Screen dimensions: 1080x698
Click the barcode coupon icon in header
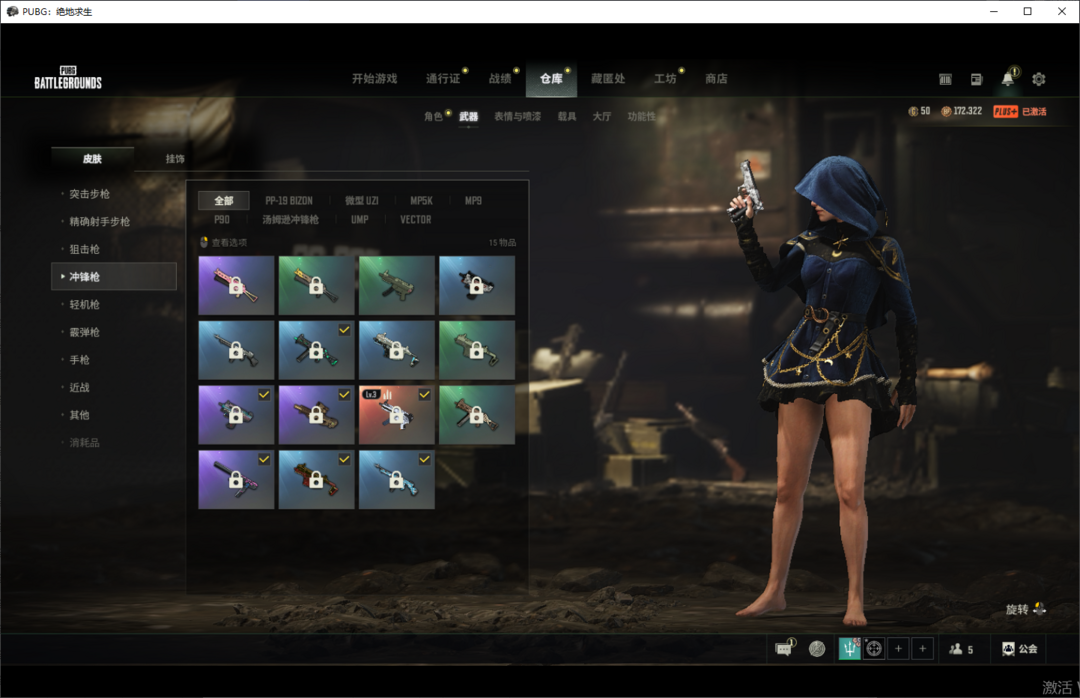pyautogui.click(x=945, y=79)
